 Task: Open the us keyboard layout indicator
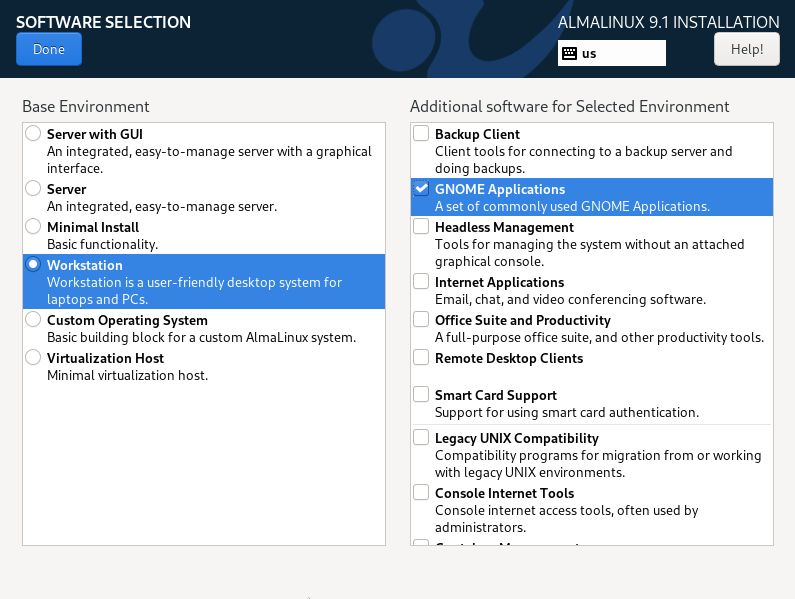click(611, 53)
